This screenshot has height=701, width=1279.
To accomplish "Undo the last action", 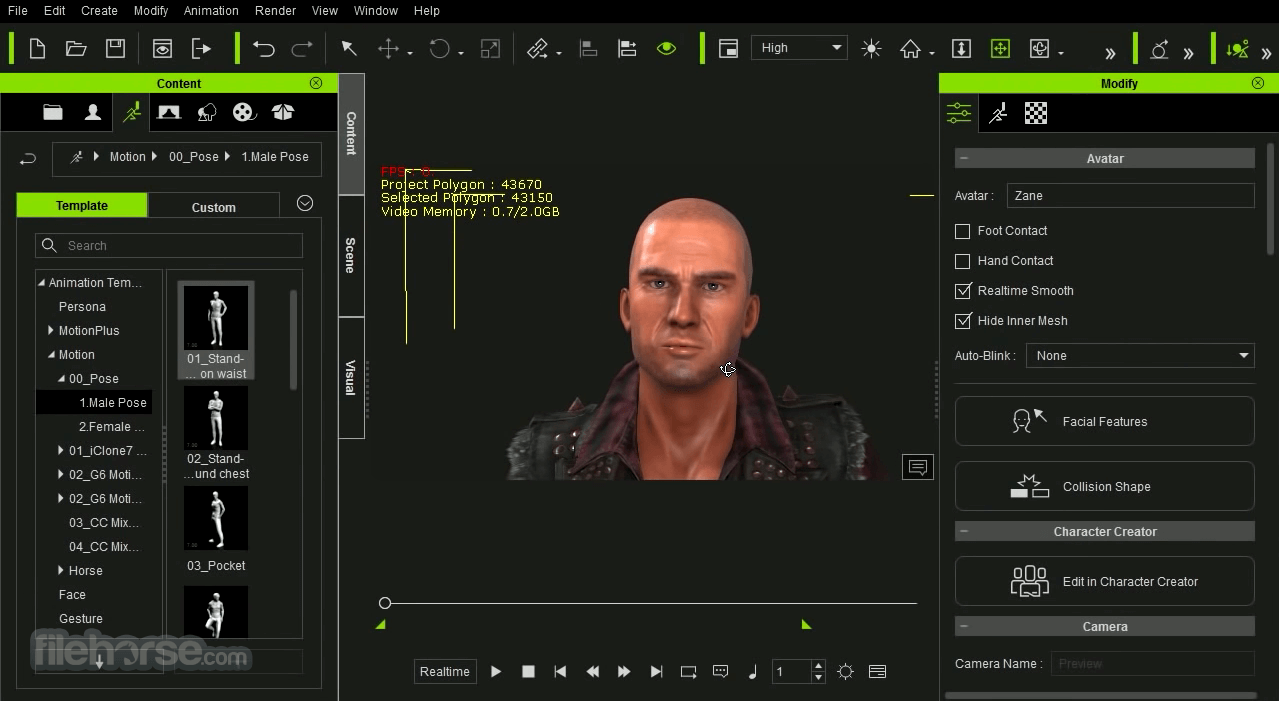I will click(264, 48).
